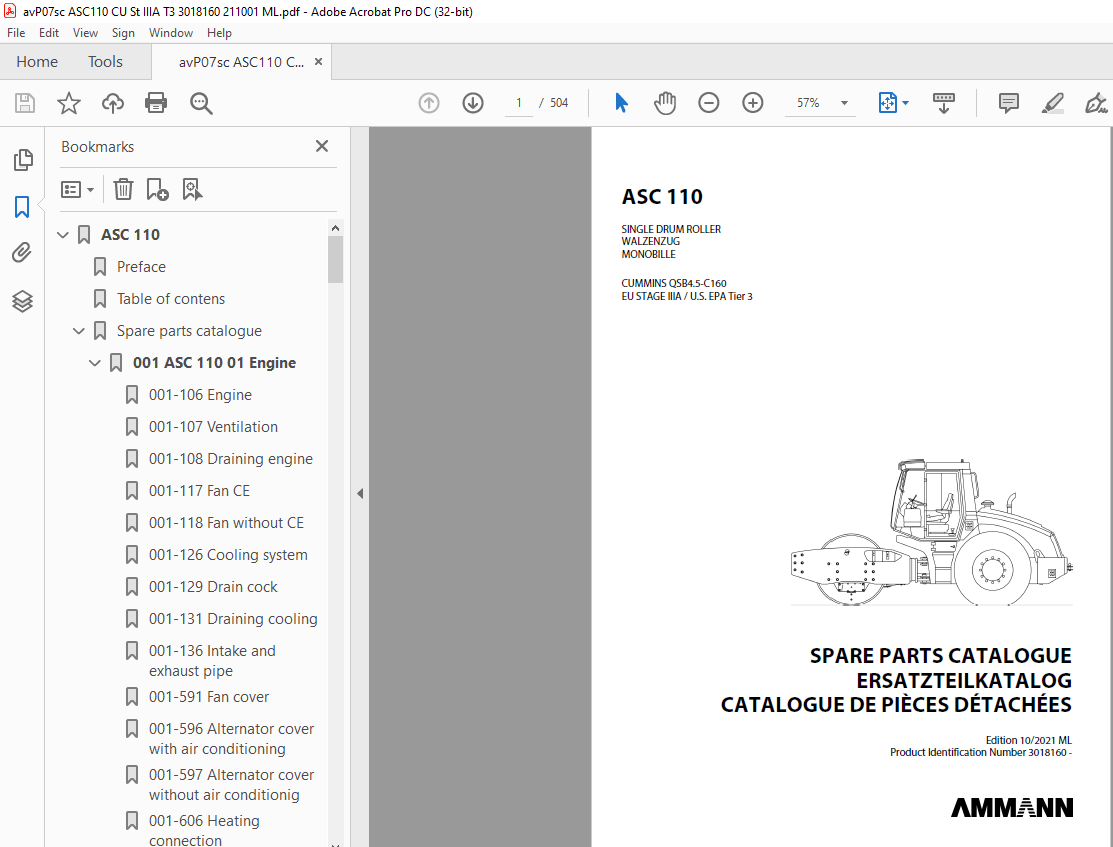
Task: Click the scrolling mode keyboard icon
Action: 943,103
